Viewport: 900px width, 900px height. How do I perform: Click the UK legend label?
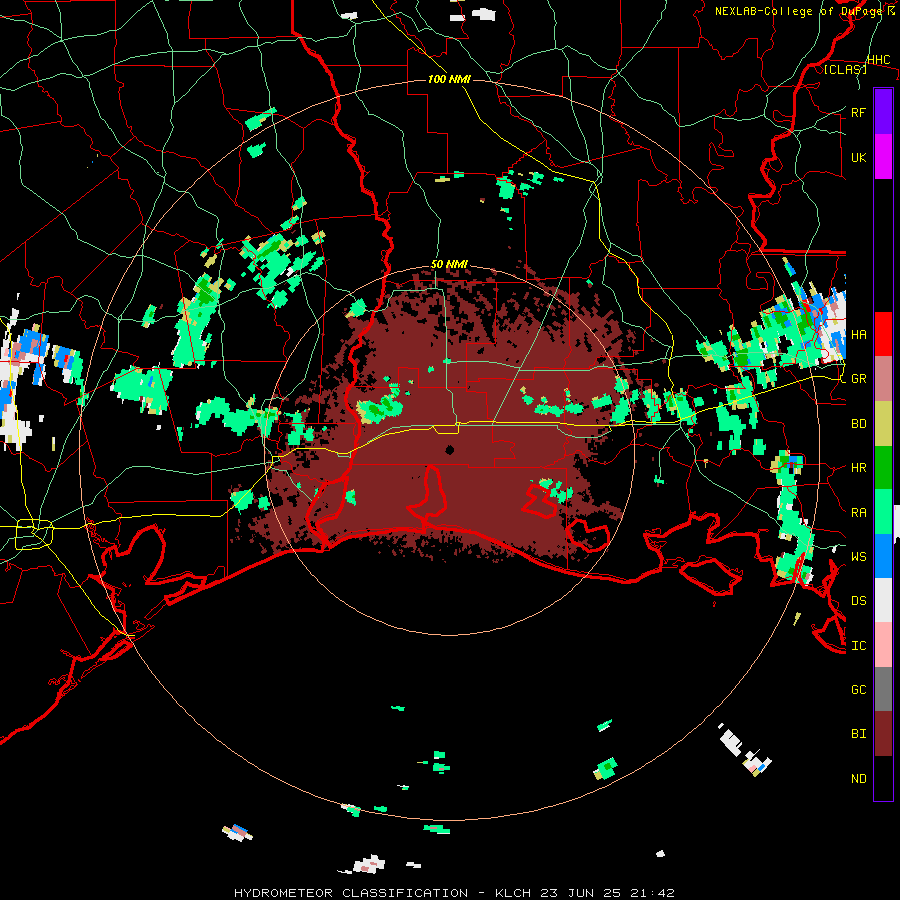858,157
